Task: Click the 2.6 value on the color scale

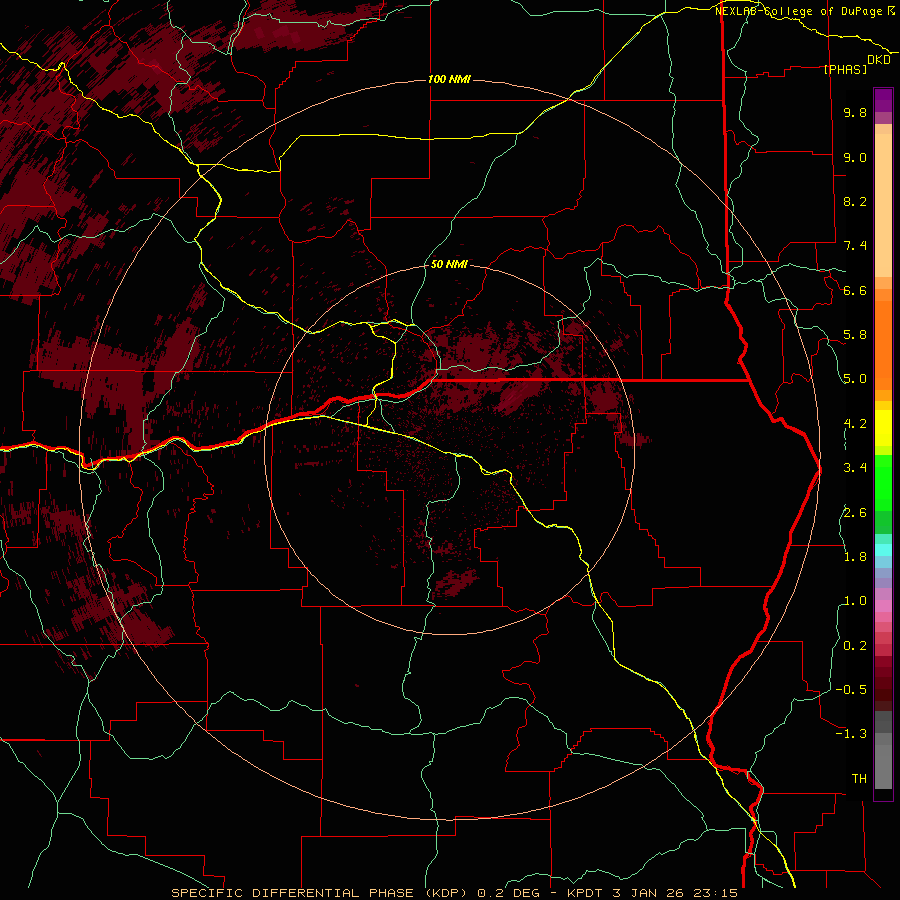Action: pos(855,513)
